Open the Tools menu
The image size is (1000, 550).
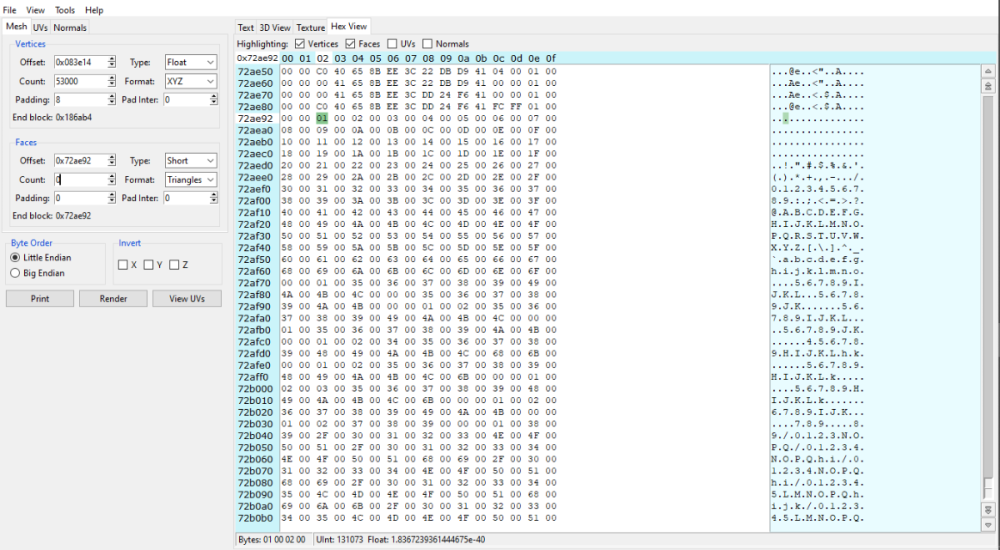(65, 10)
